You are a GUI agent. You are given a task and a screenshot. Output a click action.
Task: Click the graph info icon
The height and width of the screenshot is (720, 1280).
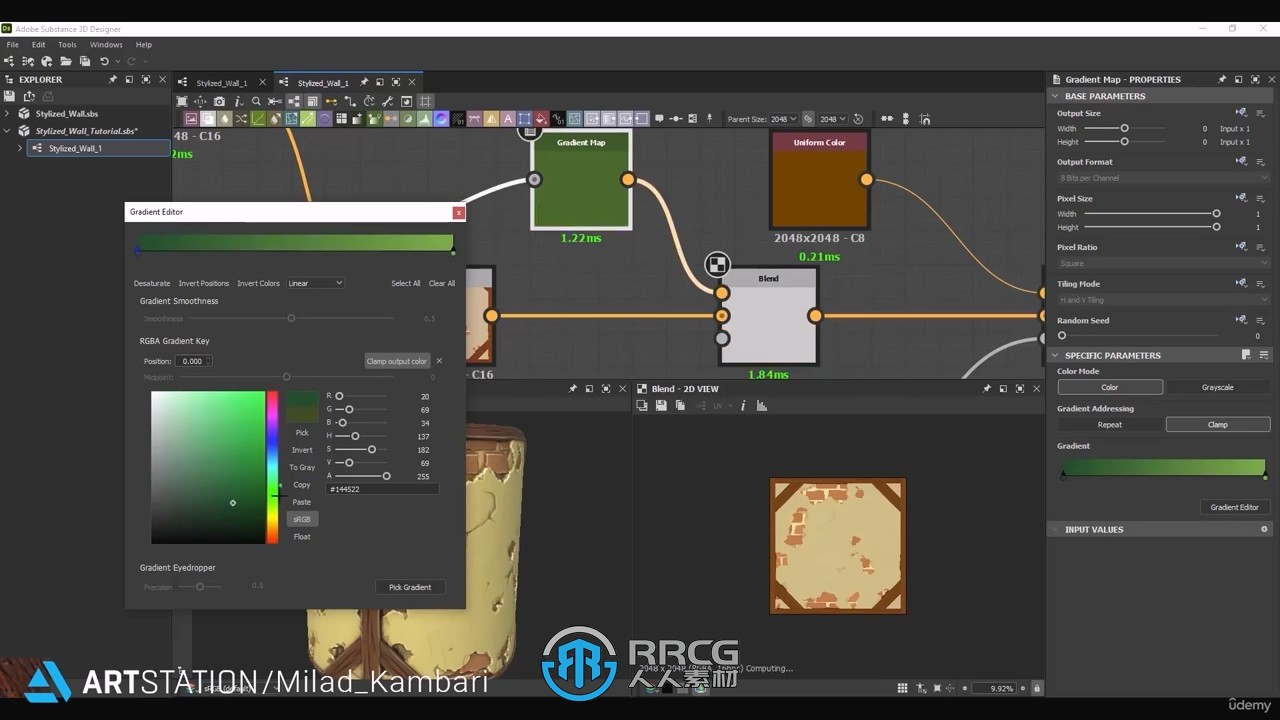(238, 101)
